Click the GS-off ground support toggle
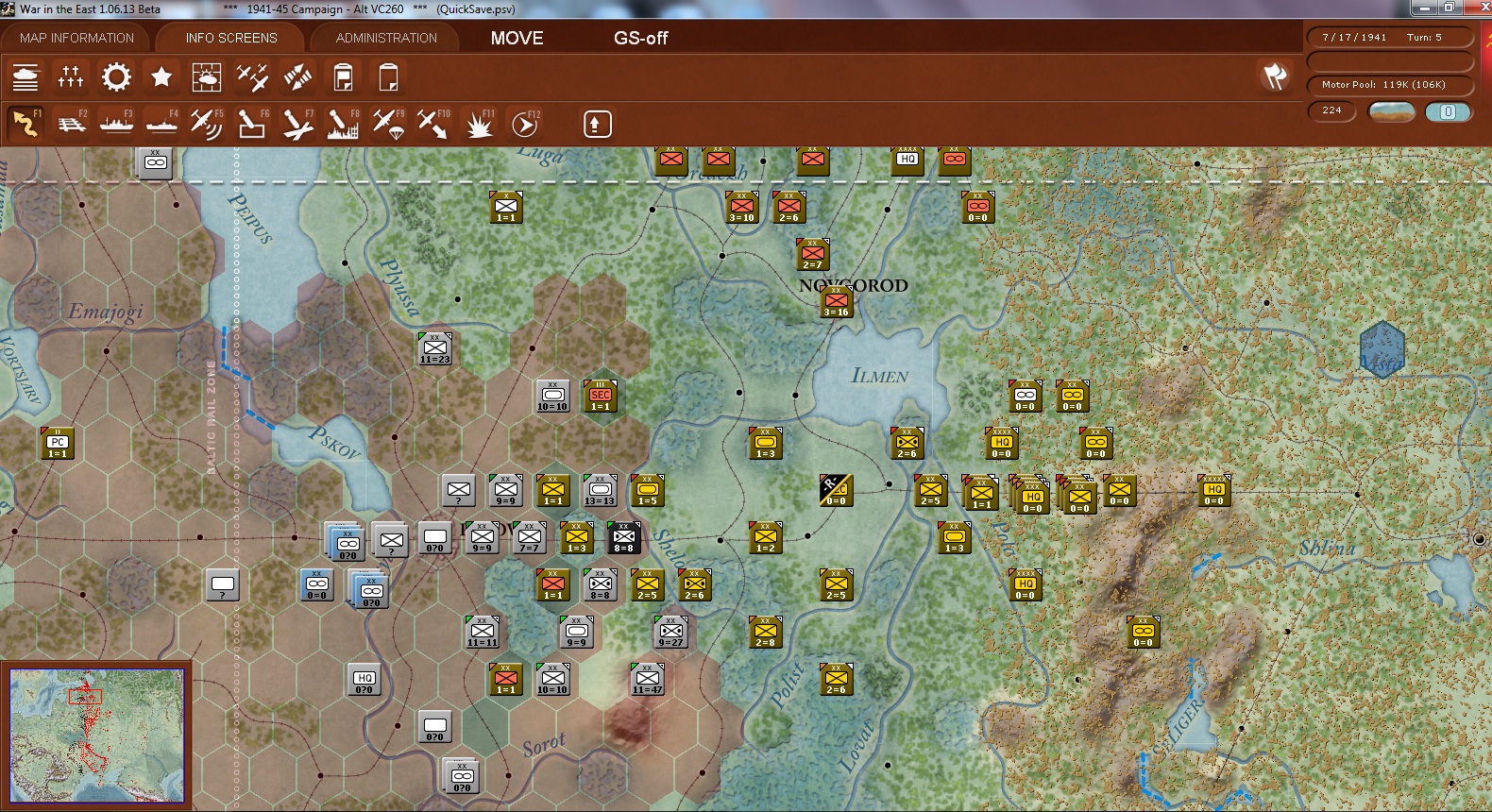Screen dimensions: 1492x812 (x=640, y=38)
